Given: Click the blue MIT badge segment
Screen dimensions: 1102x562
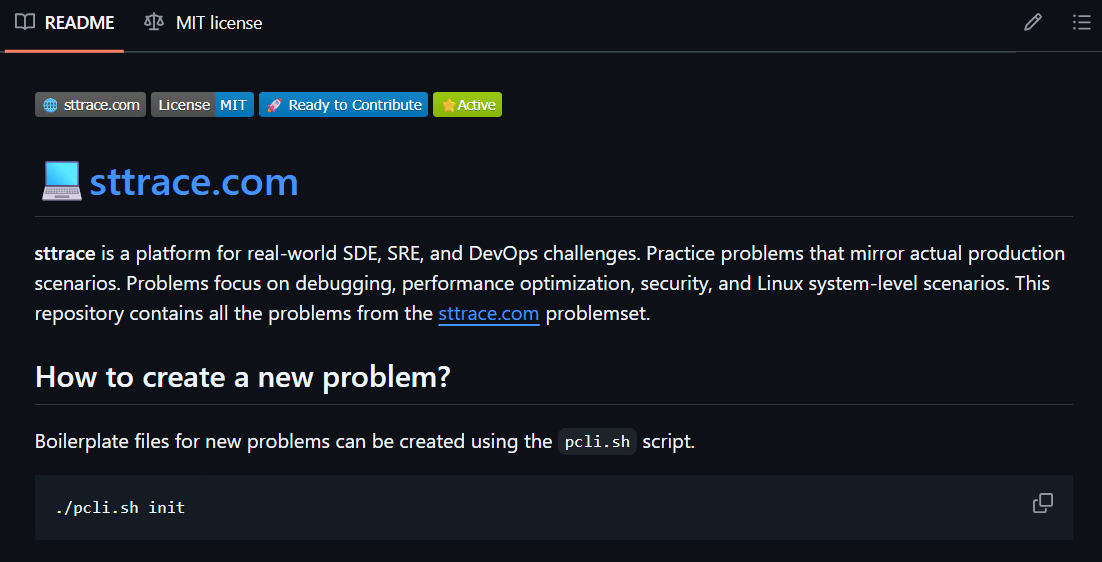Looking at the screenshot, I should click(234, 105).
